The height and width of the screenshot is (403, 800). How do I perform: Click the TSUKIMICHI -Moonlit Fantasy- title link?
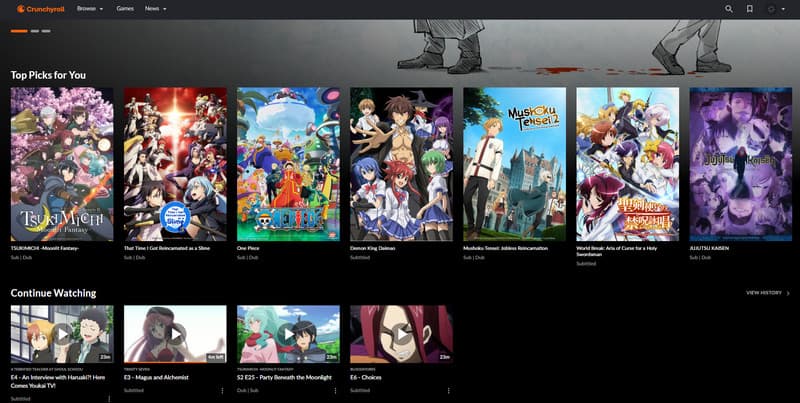[x=45, y=248]
